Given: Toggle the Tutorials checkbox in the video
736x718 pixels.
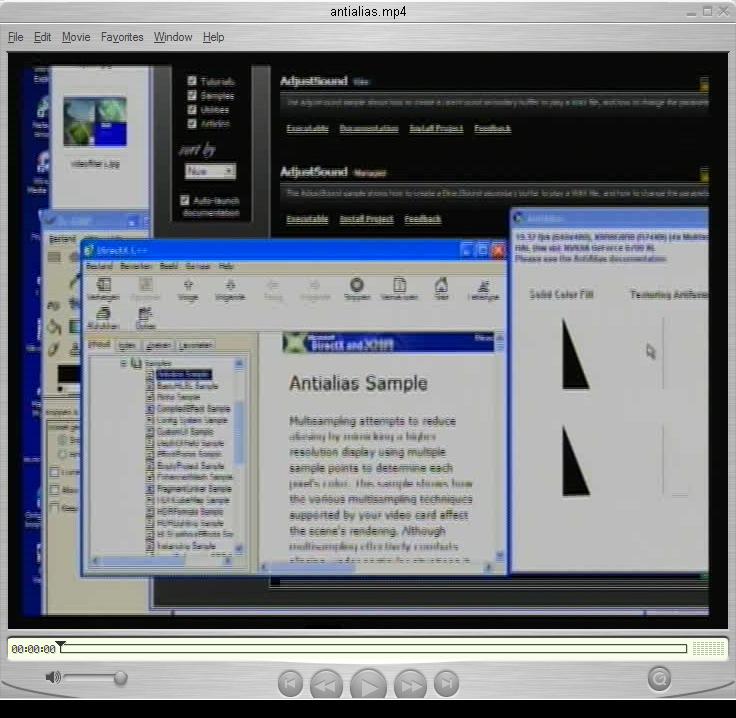Looking at the screenshot, I should pyautogui.click(x=192, y=81).
